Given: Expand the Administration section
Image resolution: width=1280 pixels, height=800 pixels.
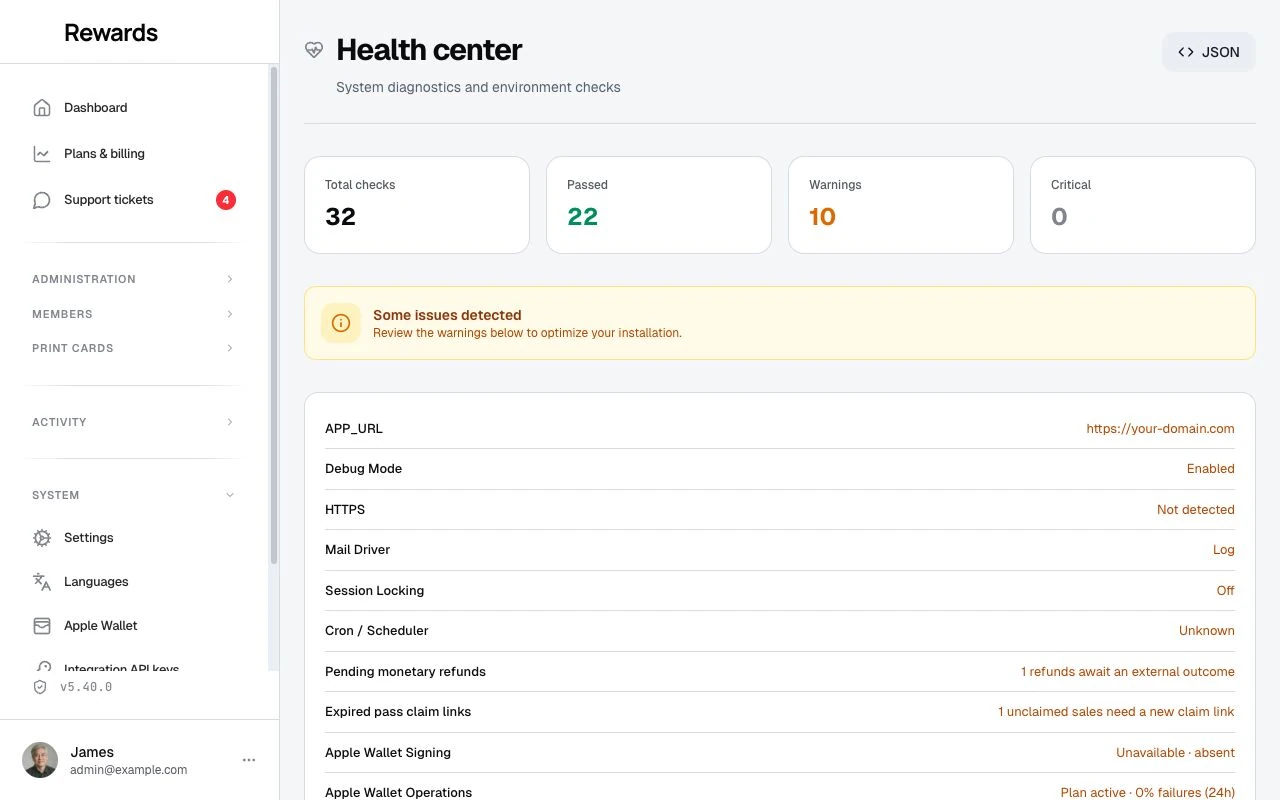Looking at the screenshot, I should (135, 279).
